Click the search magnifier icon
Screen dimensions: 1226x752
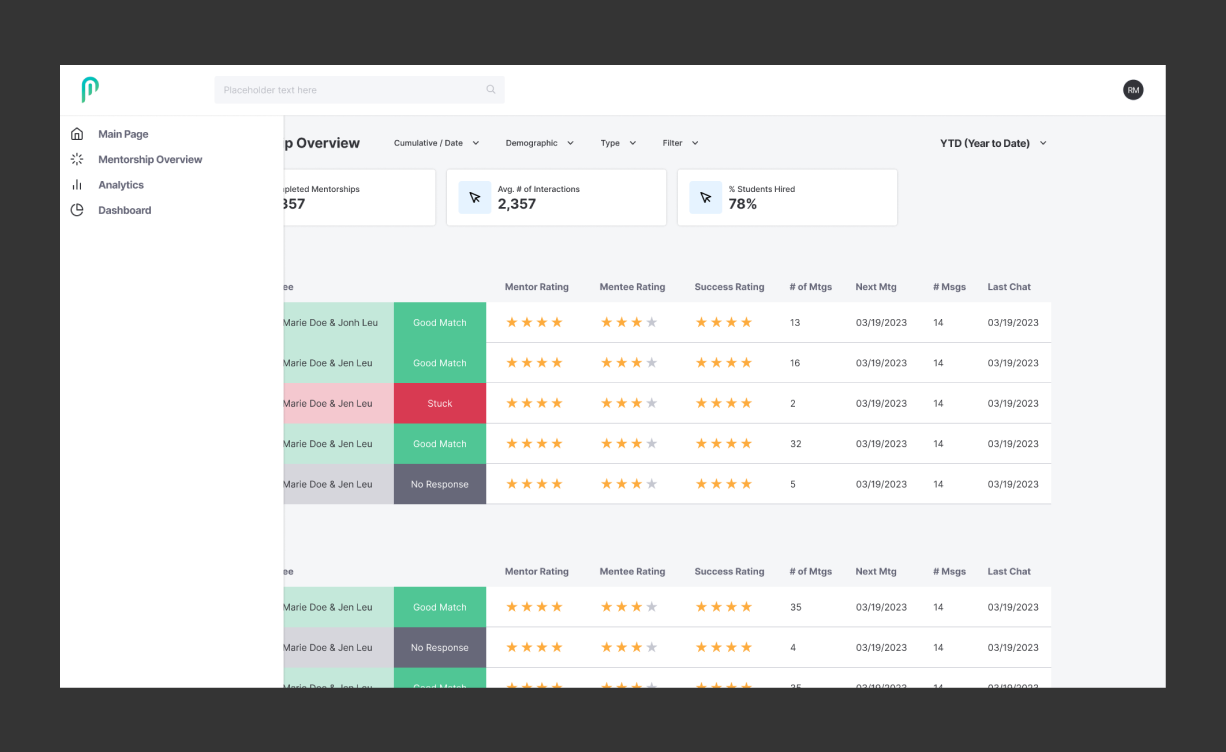[491, 90]
